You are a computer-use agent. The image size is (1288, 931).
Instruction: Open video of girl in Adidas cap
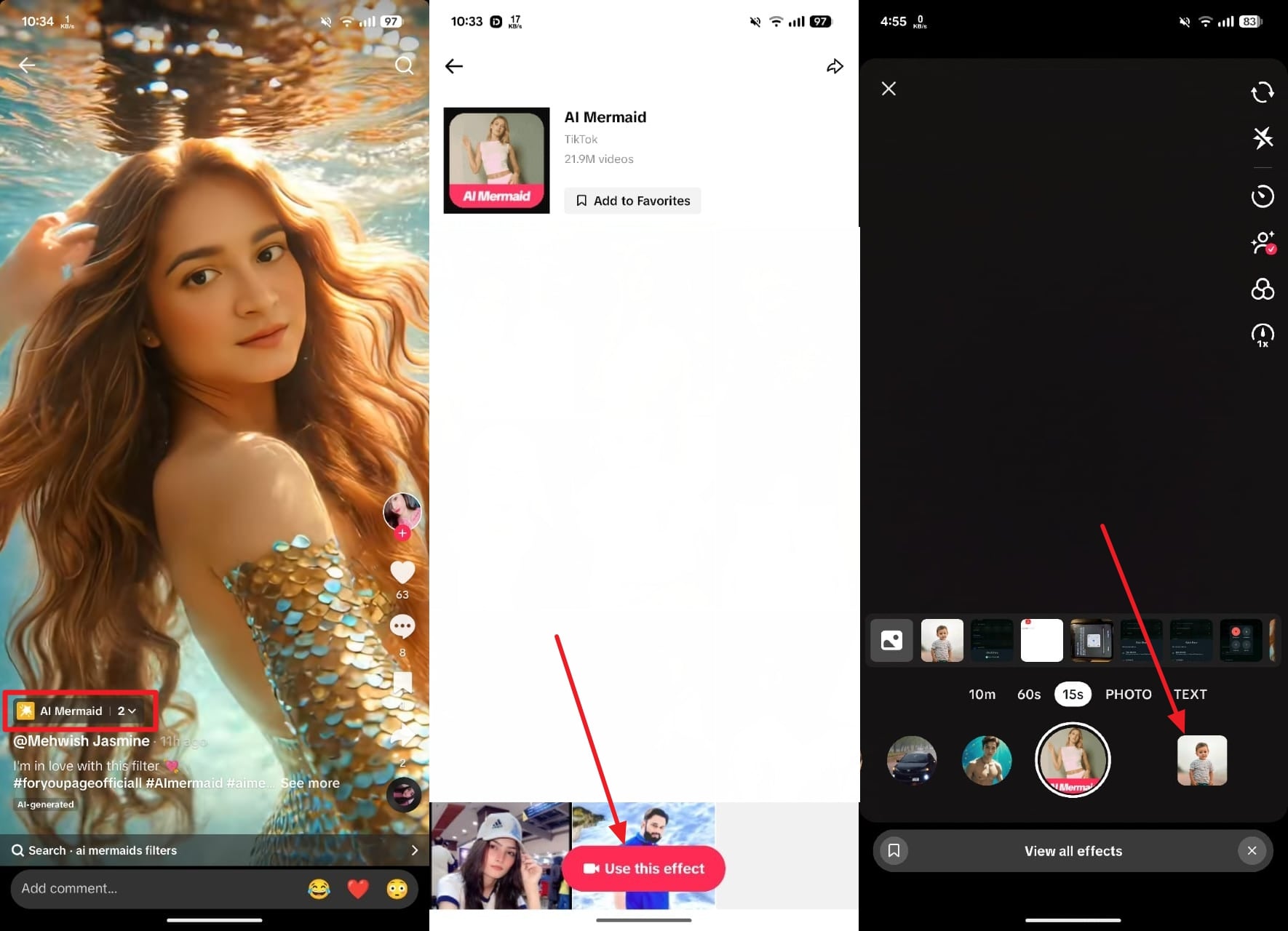click(x=501, y=855)
